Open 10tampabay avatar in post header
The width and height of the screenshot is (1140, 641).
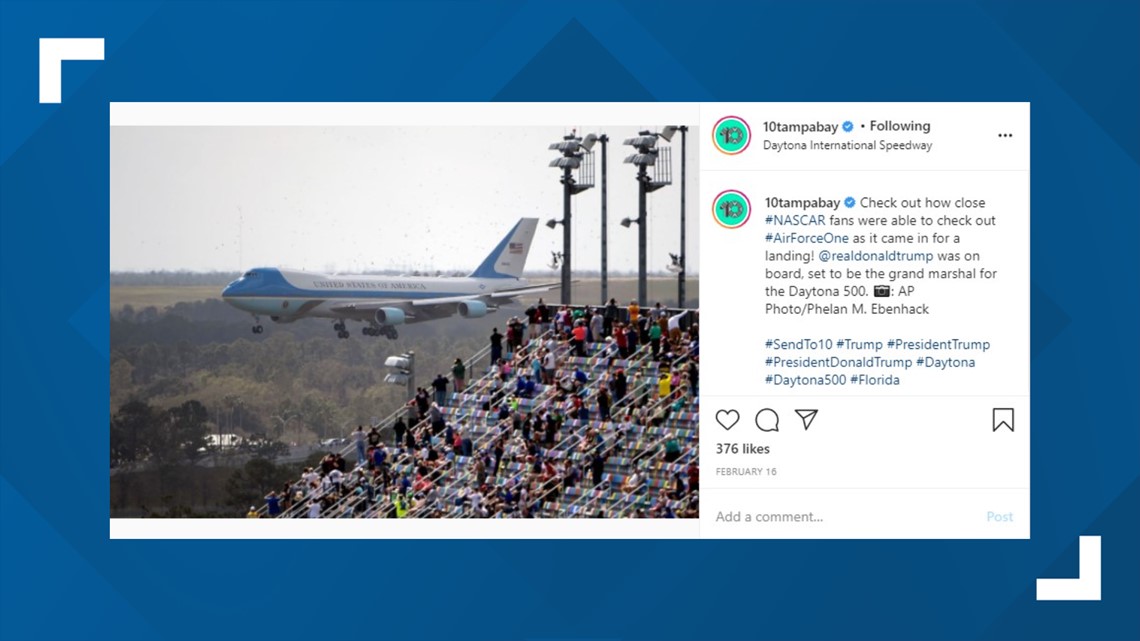(x=731, y=135)
